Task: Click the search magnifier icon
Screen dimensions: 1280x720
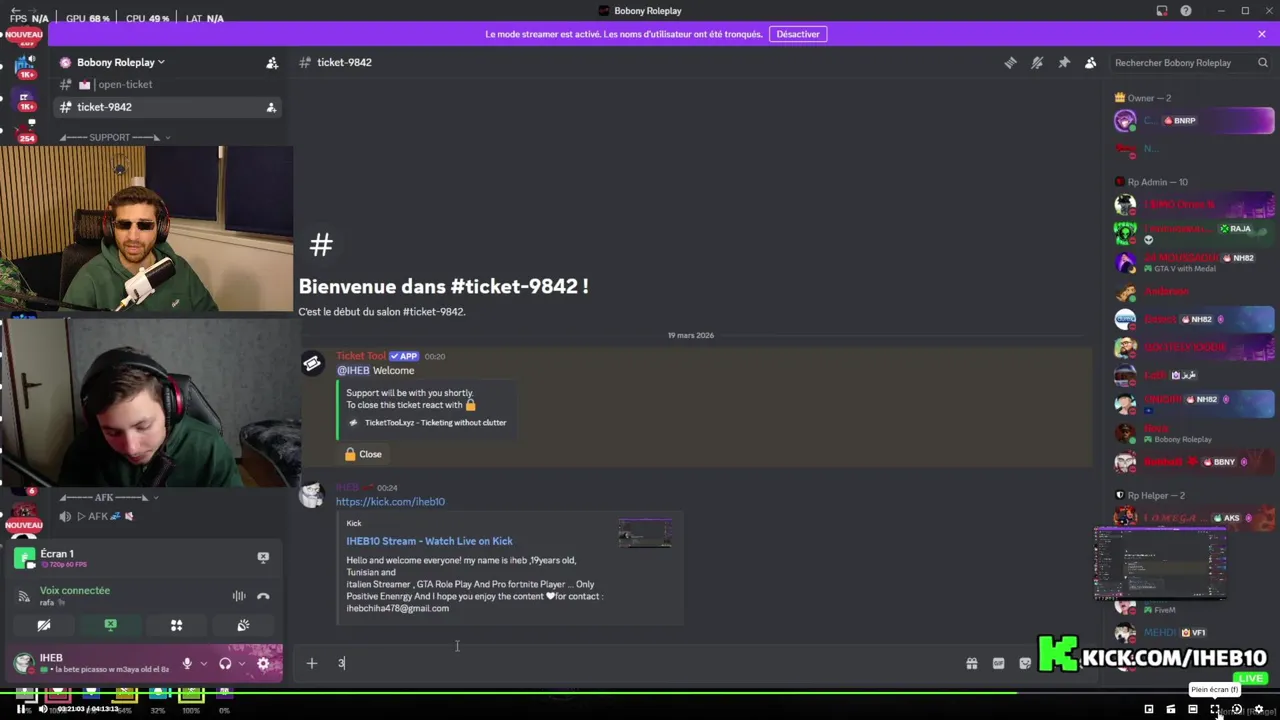Action: click(x=1263, y=62)
